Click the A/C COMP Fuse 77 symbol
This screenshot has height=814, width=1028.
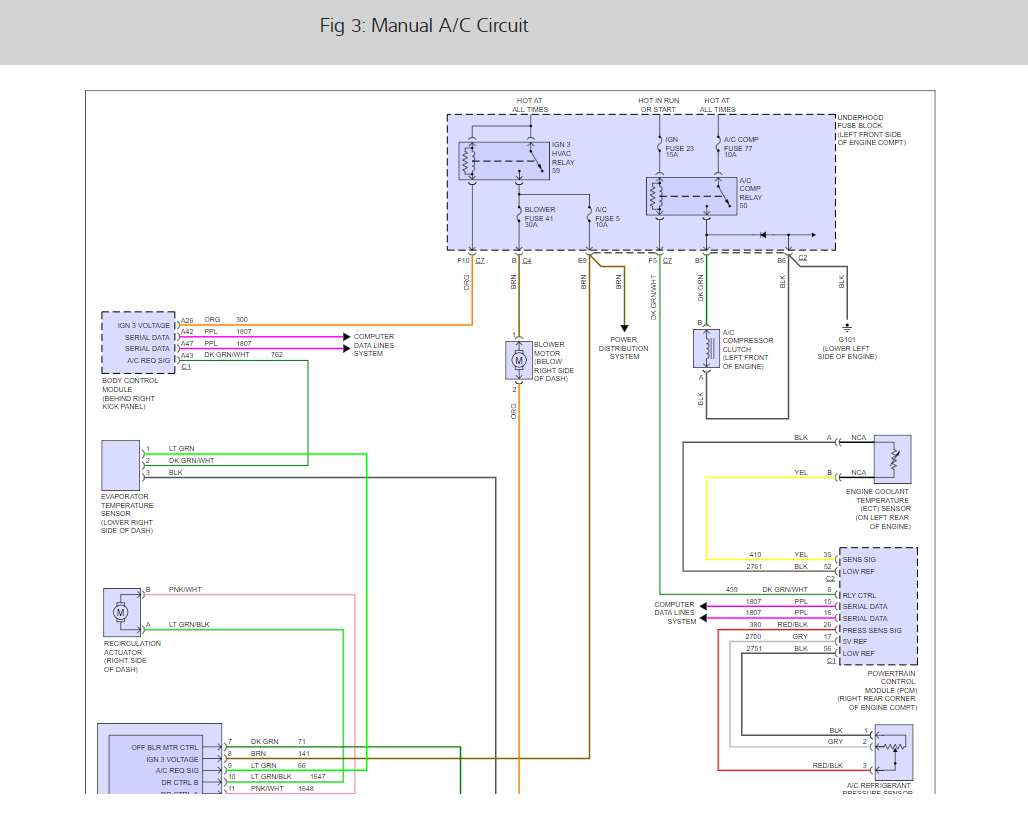(x=718, y=145)
